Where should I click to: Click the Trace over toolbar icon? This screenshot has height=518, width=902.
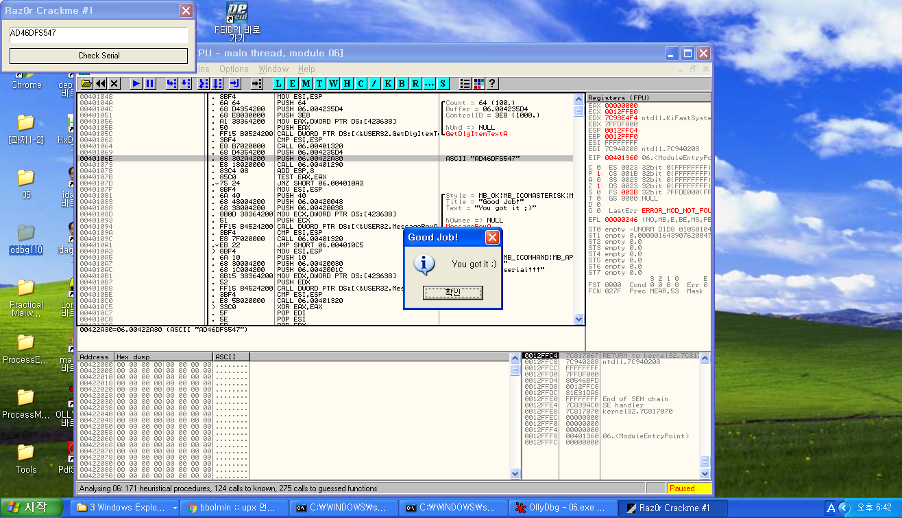(x=217, y=84)
